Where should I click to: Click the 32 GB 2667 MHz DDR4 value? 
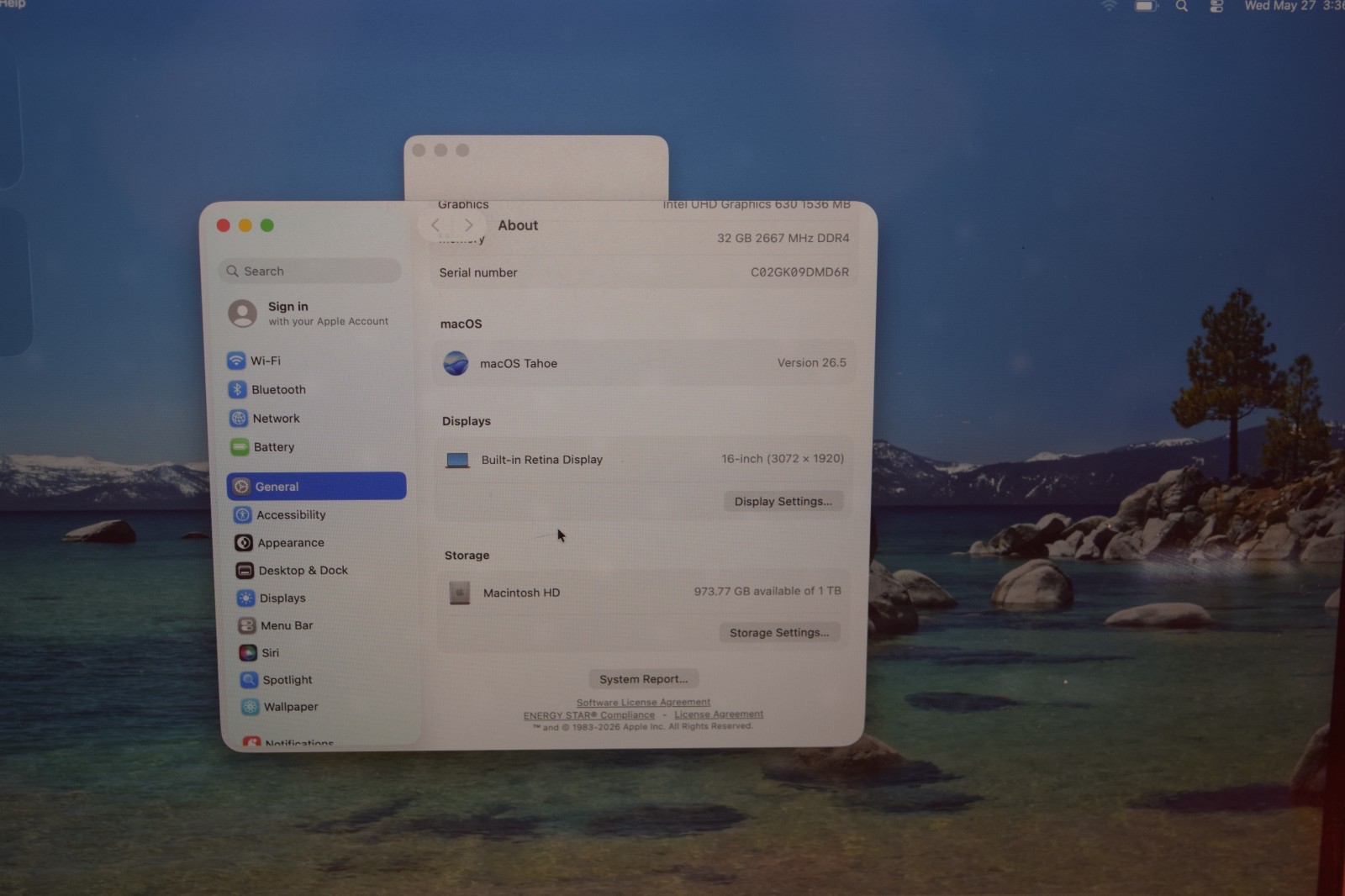click(783, 238)
